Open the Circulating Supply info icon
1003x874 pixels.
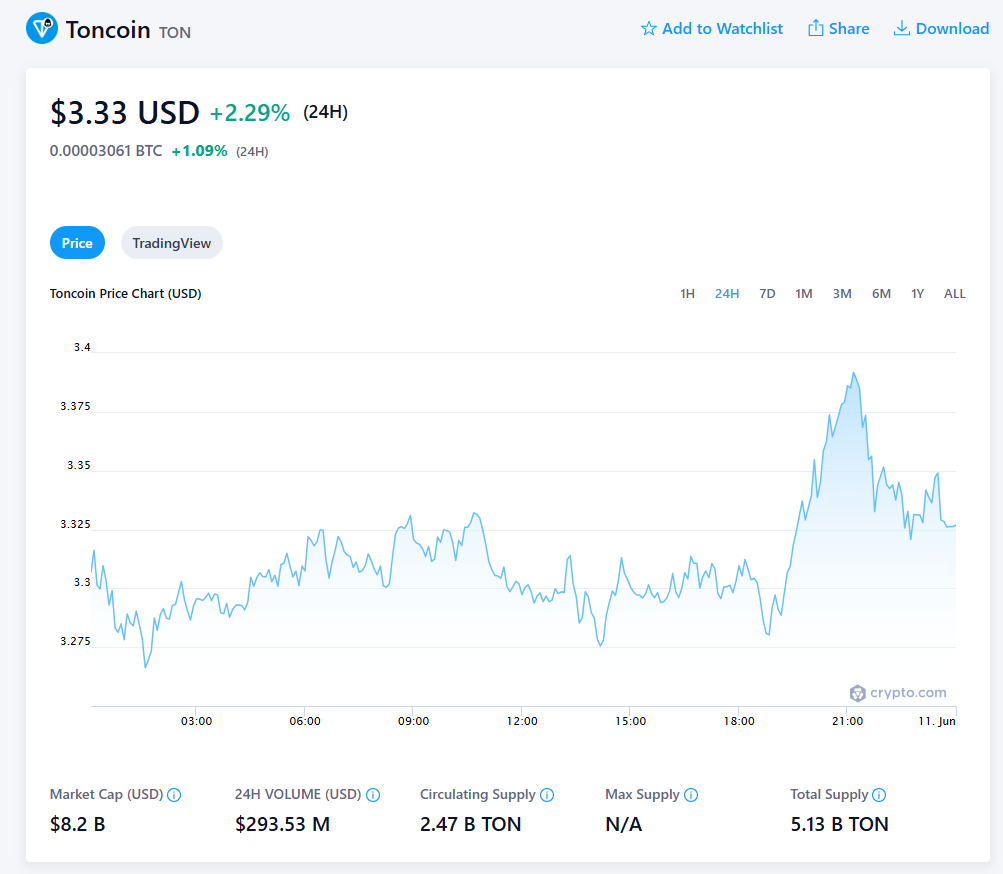547,795
